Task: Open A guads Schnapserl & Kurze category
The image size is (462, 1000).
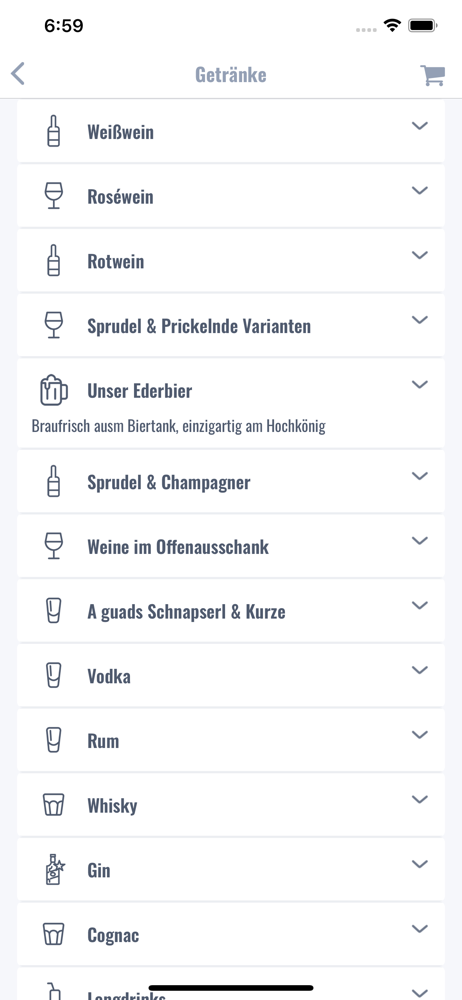Action: coord(231,611)
